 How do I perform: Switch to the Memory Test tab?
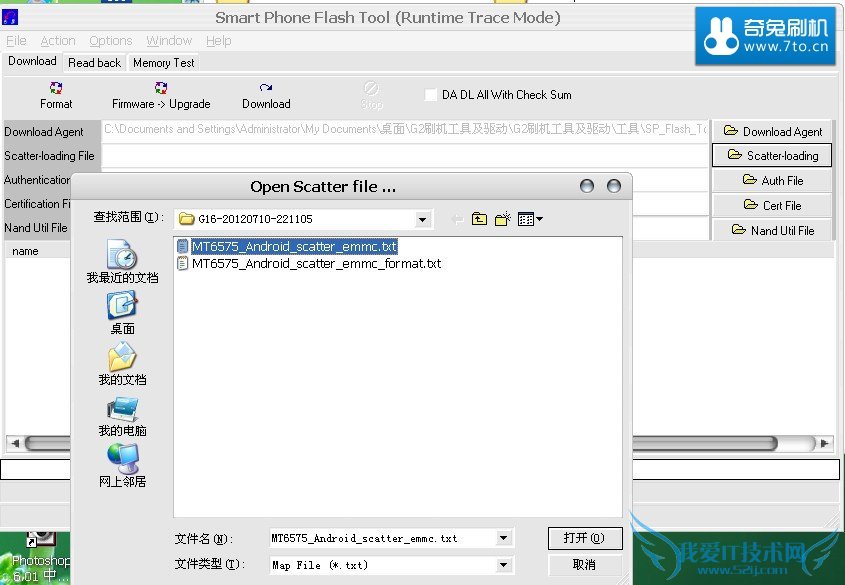(x=163, y=62)
